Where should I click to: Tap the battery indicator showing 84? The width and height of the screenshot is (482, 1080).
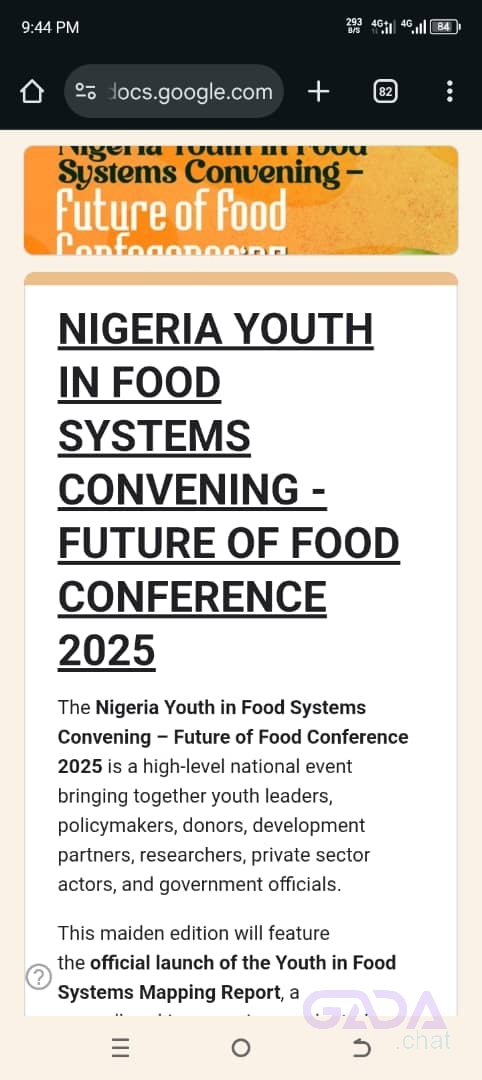(x=444, y=27)
